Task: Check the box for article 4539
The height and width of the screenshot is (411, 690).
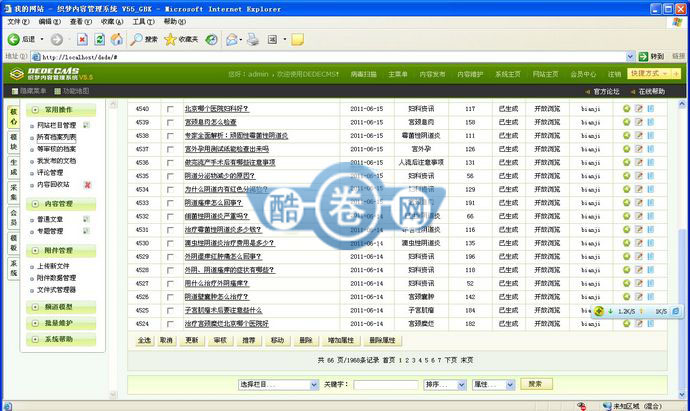Action: click(170, 122)
